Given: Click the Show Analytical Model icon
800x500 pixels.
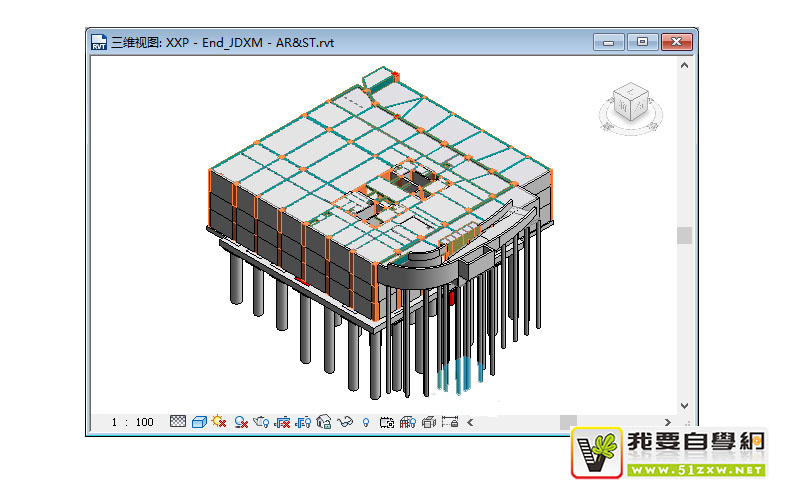Looking at the screenshot, I should click(x=407, y=422).
